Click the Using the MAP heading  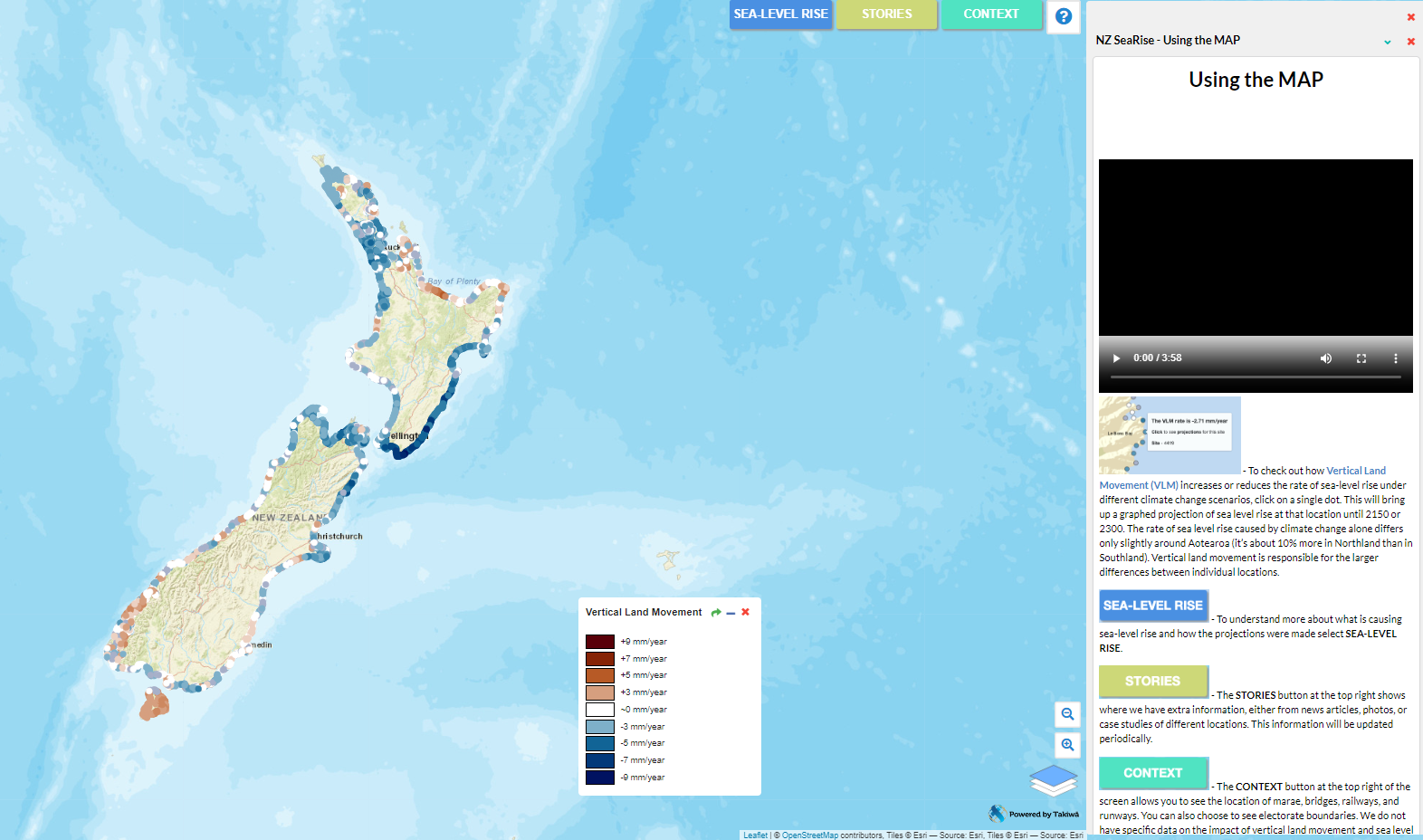click(x=1256, y=80)
